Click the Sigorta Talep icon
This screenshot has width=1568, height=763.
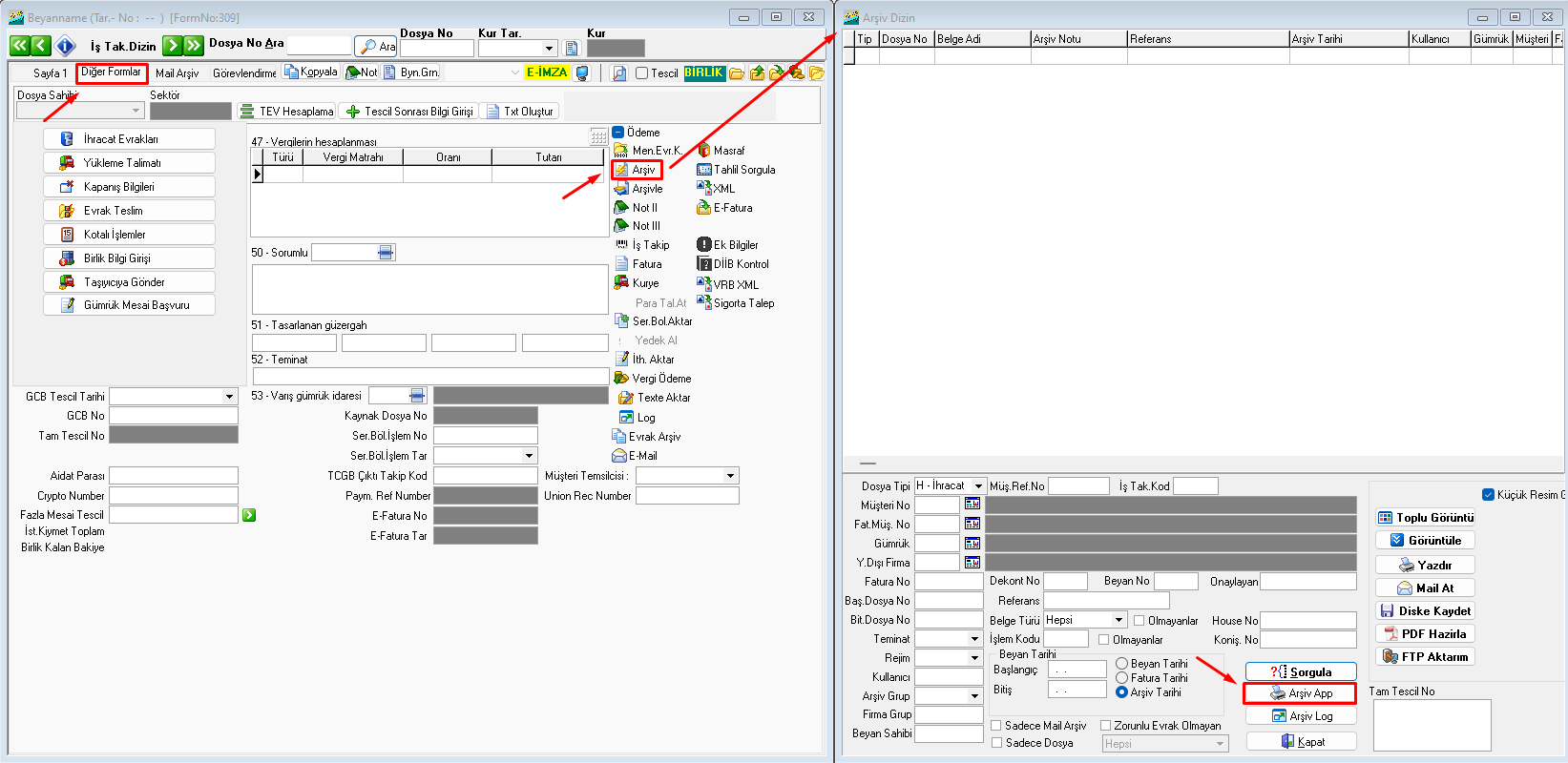704,303
